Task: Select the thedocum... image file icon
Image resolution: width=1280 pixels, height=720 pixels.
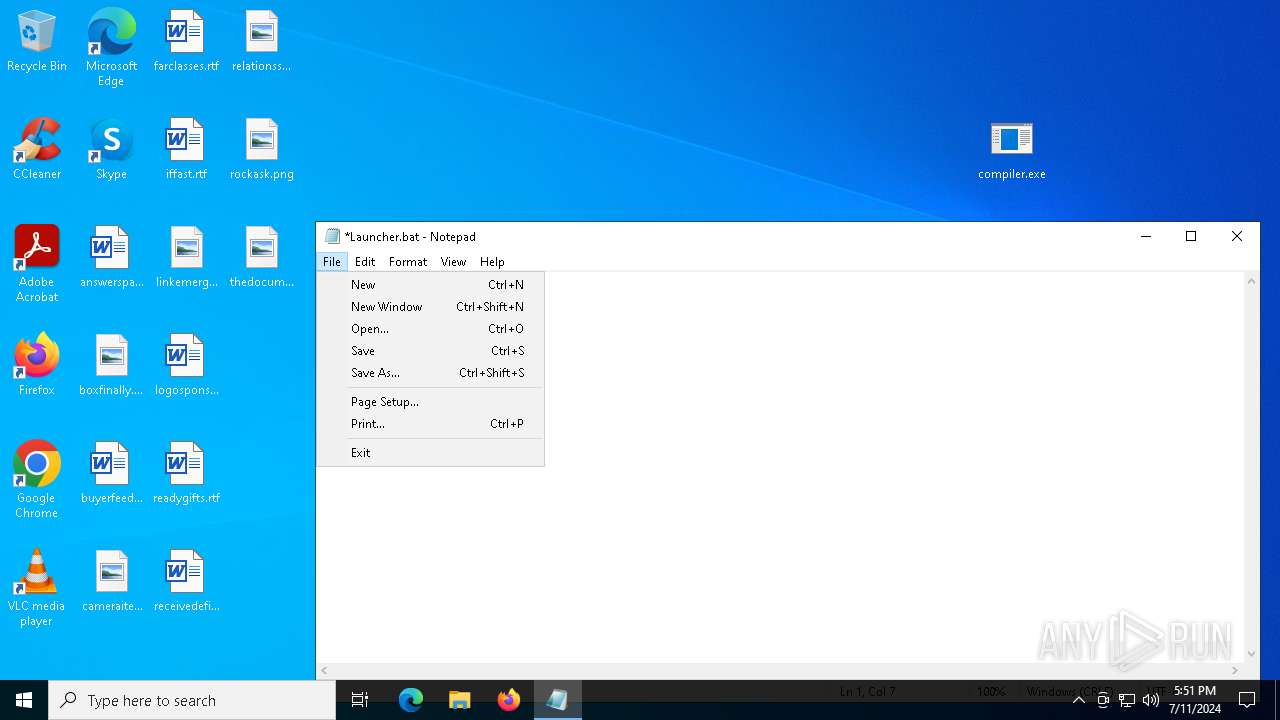Action: tap(261, 258)
